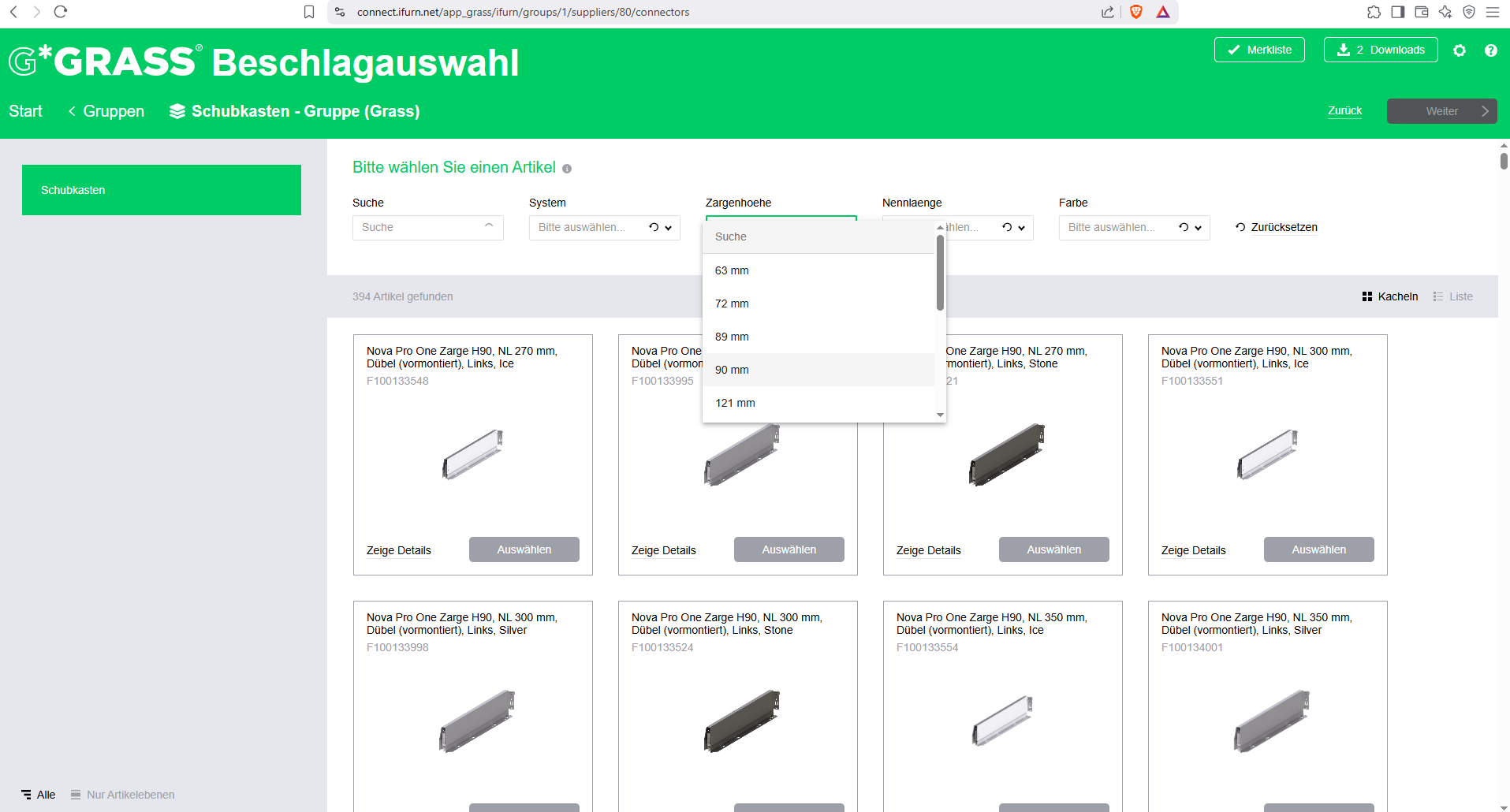Click thumbnail of article F100133551
The width and height of the screenshot is (1510, 812).
coord(1268,454)
